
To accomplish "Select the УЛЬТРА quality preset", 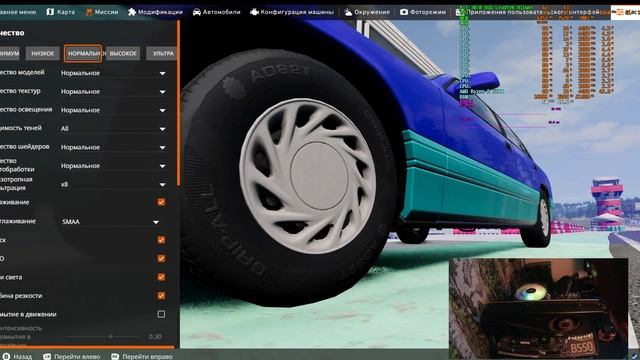I will pyautogui.click(x=163, y=53).
